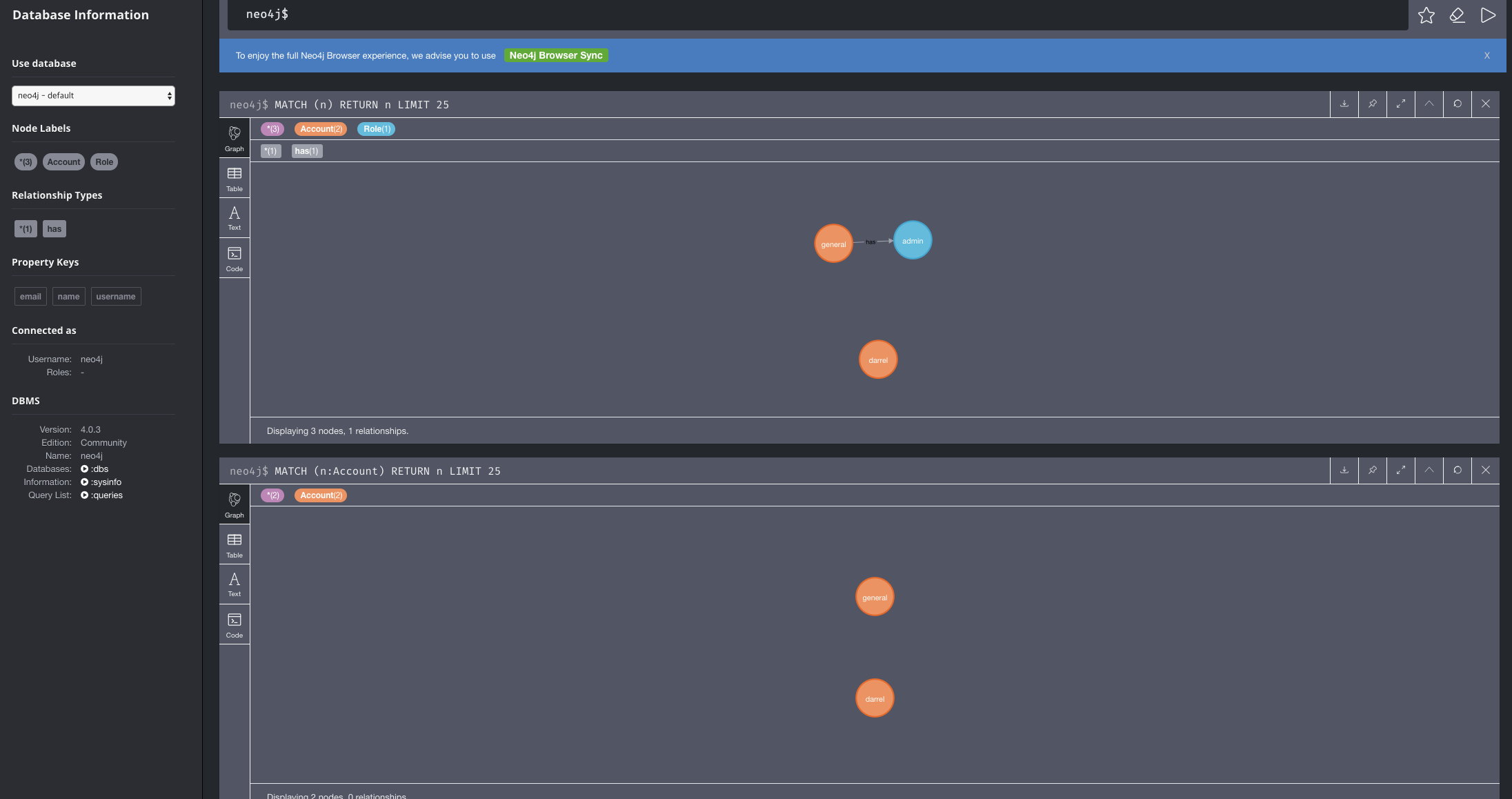1512x799 pixels.
Task: Click the favorites star icon in editor
Action: (1426, 15)
